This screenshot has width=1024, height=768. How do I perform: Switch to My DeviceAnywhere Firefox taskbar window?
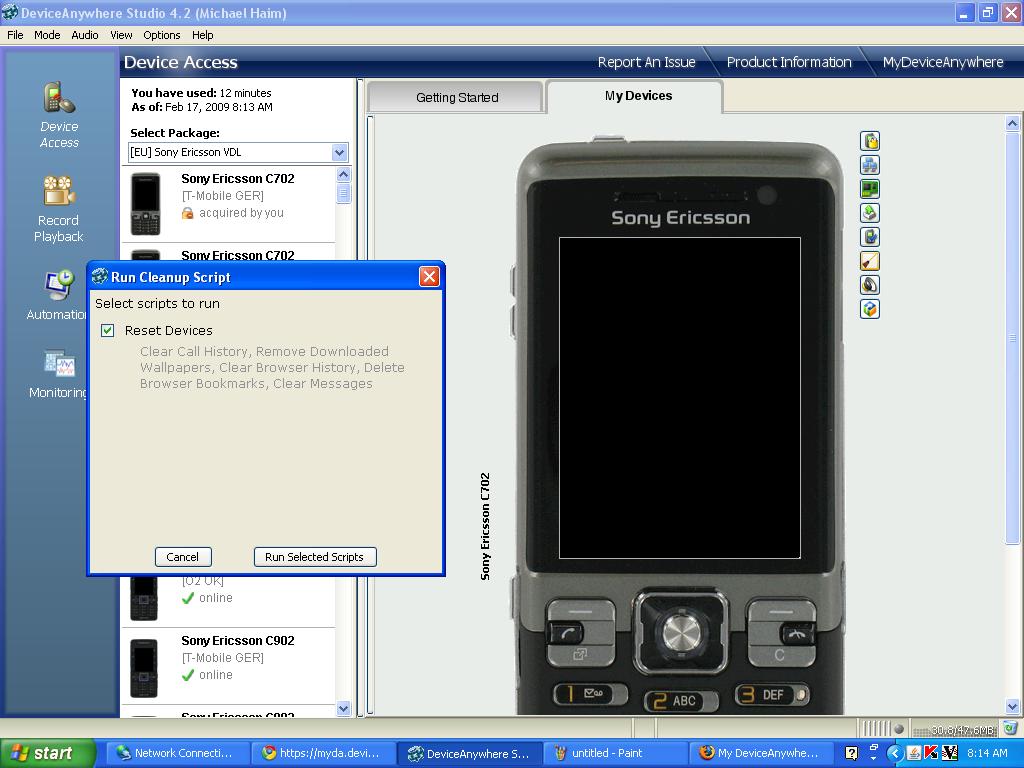point(761,753)
